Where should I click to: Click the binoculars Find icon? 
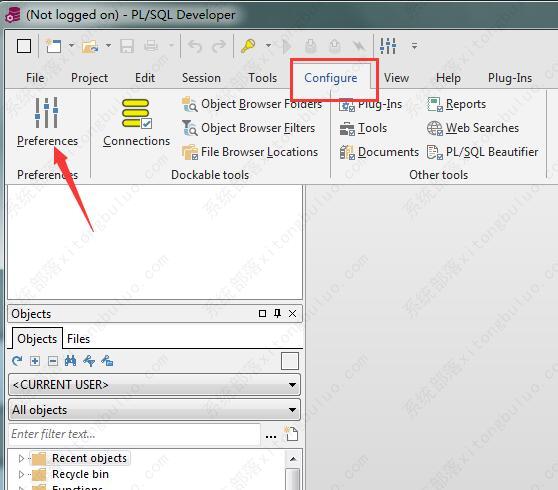70,362
